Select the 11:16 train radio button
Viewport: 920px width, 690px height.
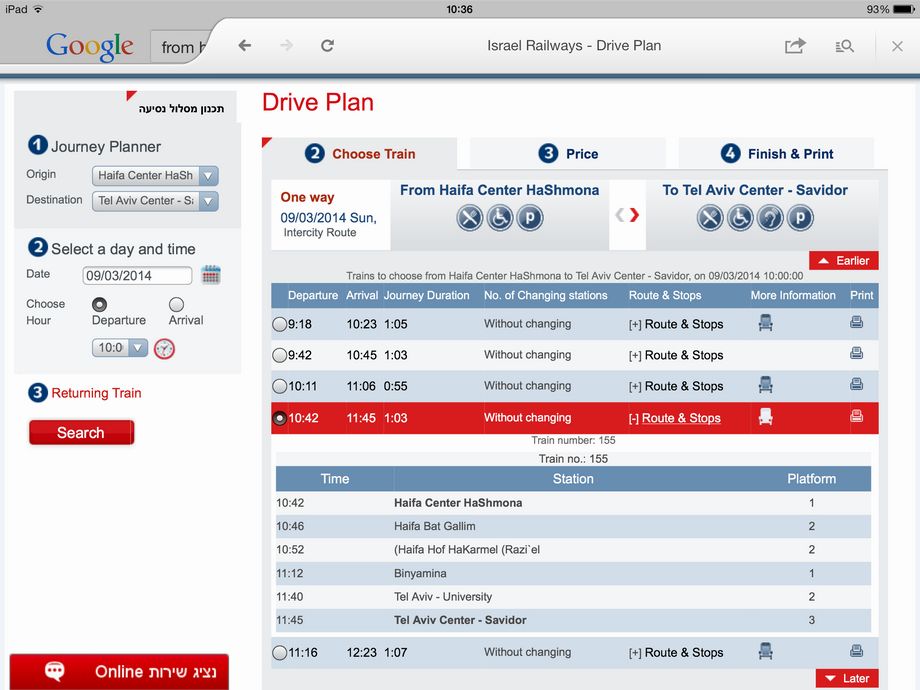point(280,652)
